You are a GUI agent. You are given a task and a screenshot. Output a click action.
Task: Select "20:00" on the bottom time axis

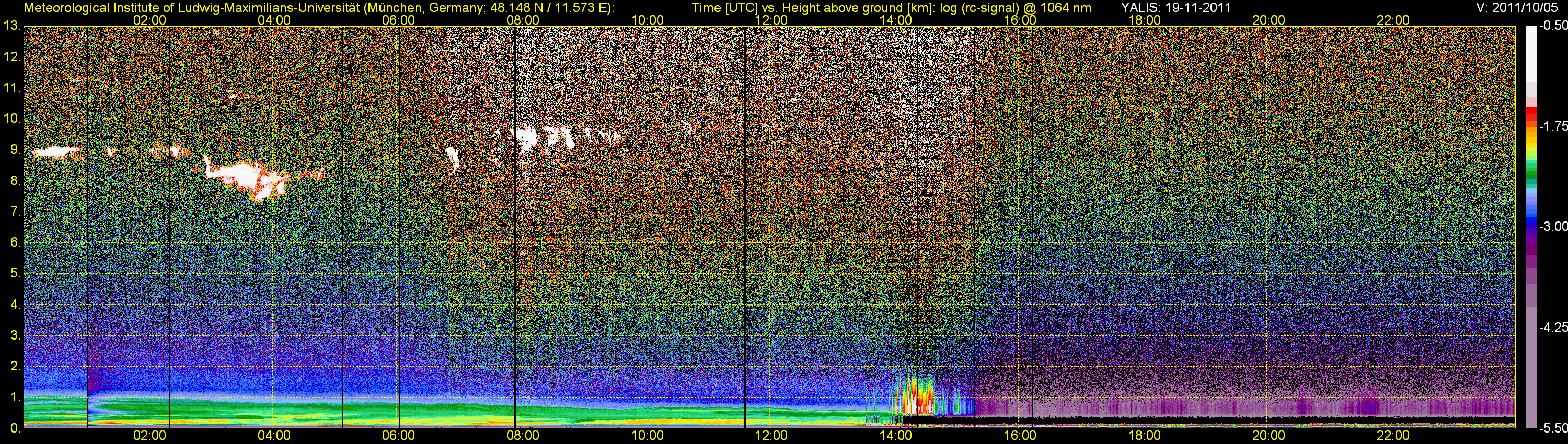point(1269,436)
